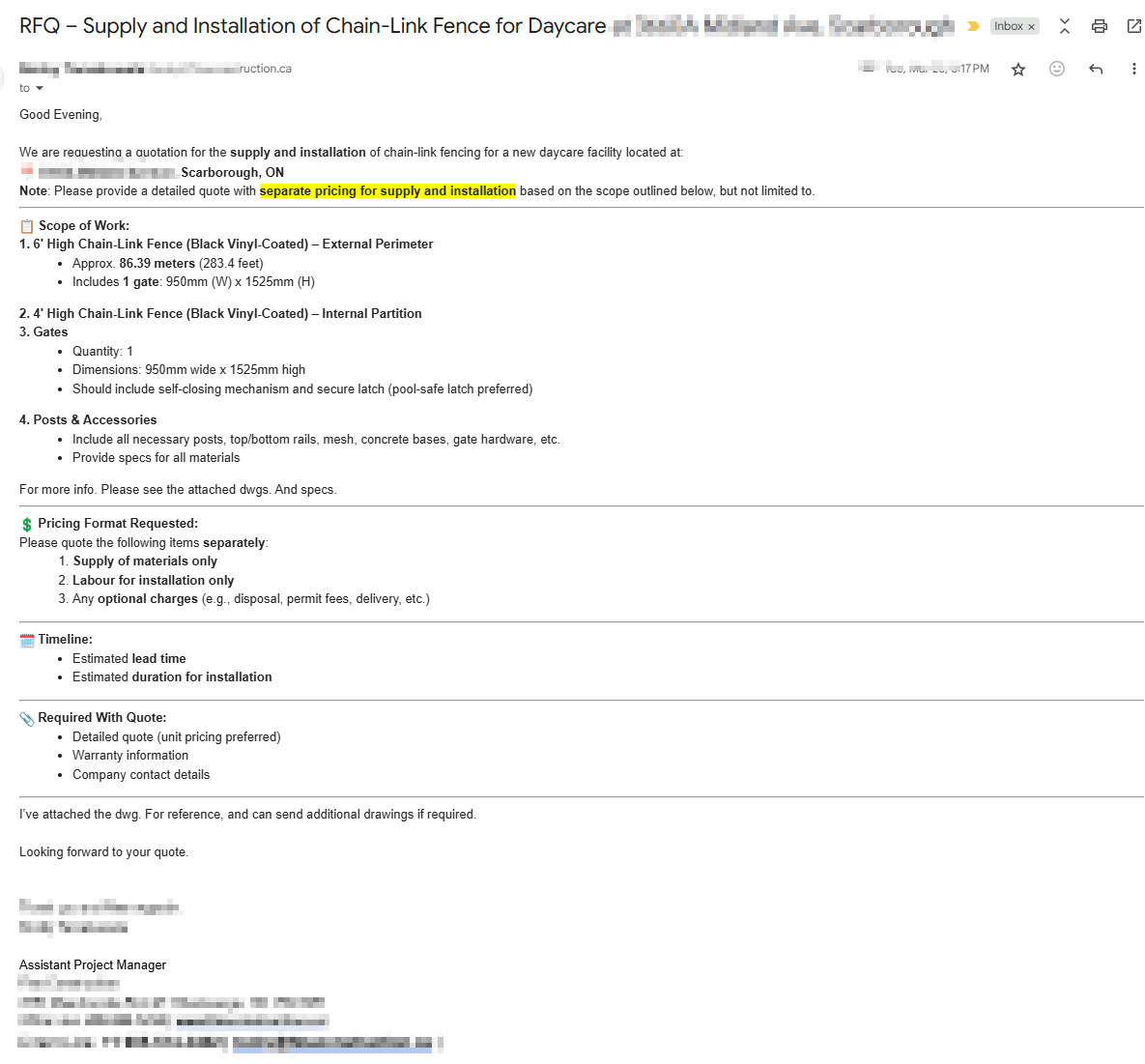
Task: Reply using the arrow icon
Action: 1096,69
